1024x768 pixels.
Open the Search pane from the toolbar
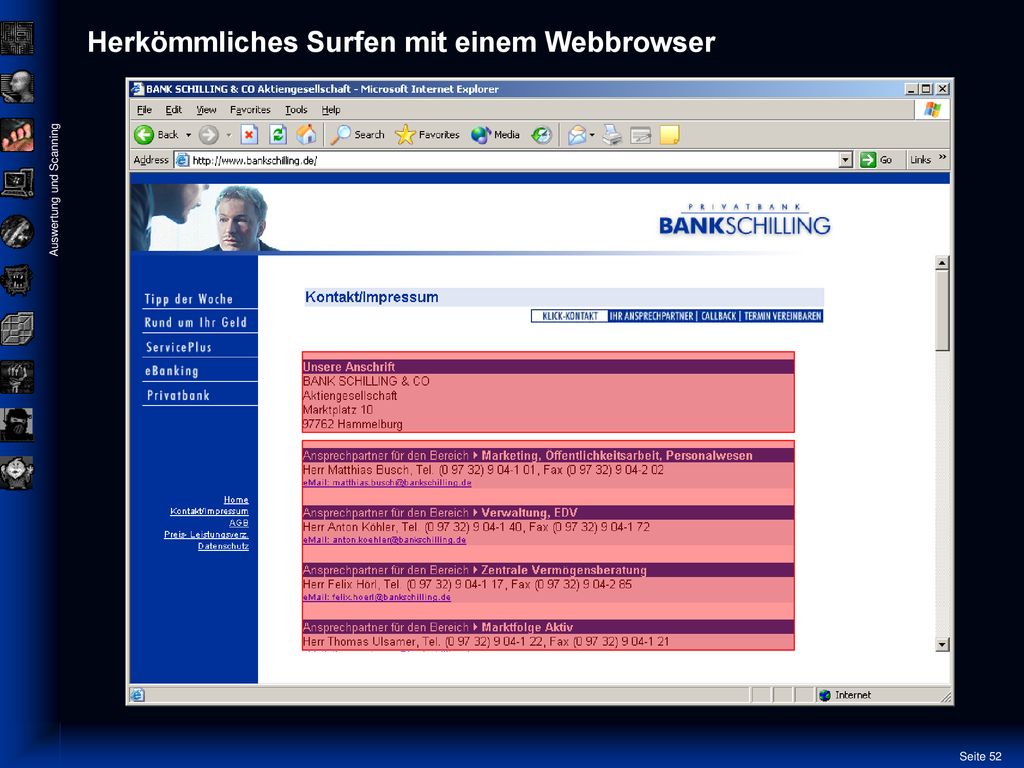tap(357, 135)
